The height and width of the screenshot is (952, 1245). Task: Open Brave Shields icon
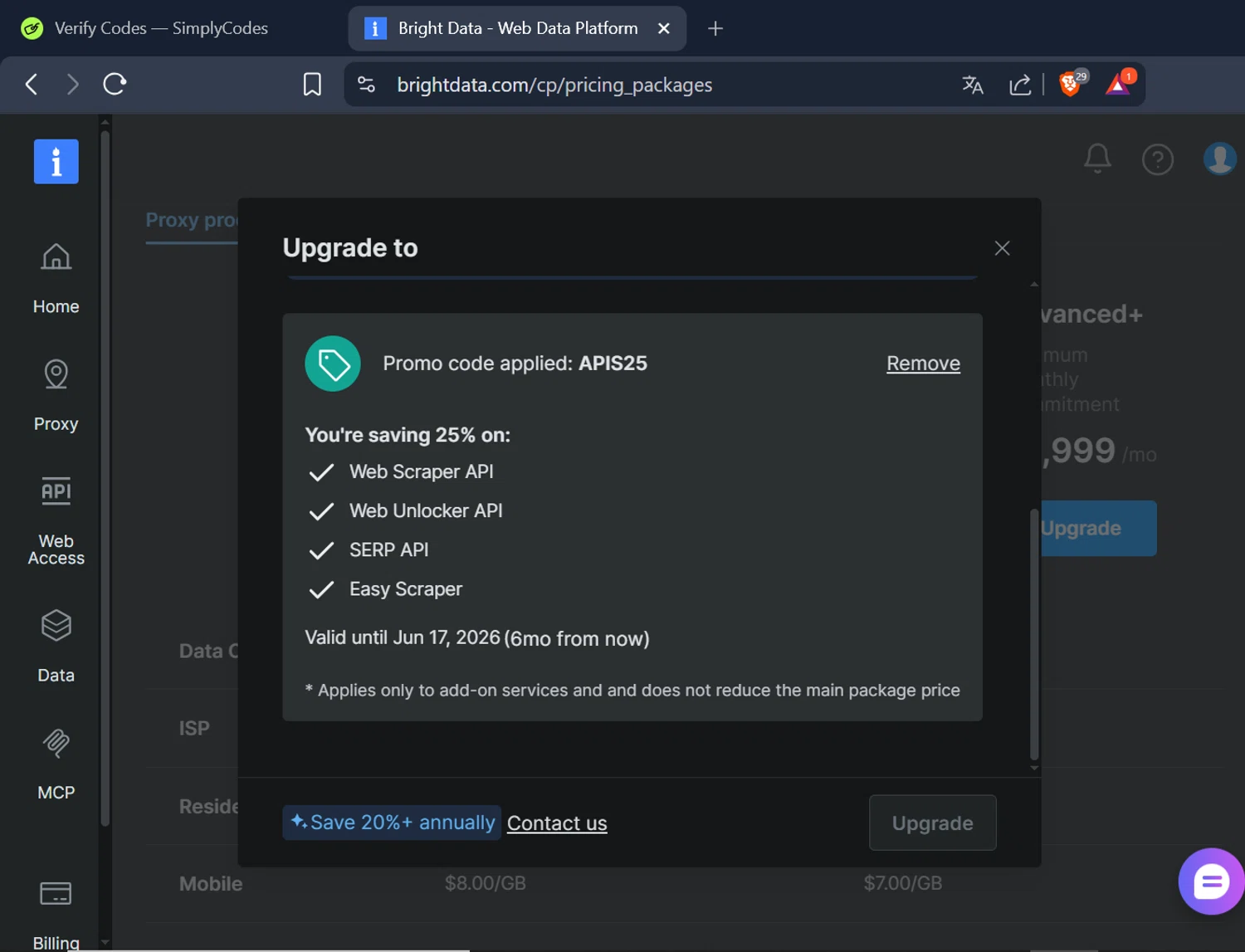[1072, 83]
